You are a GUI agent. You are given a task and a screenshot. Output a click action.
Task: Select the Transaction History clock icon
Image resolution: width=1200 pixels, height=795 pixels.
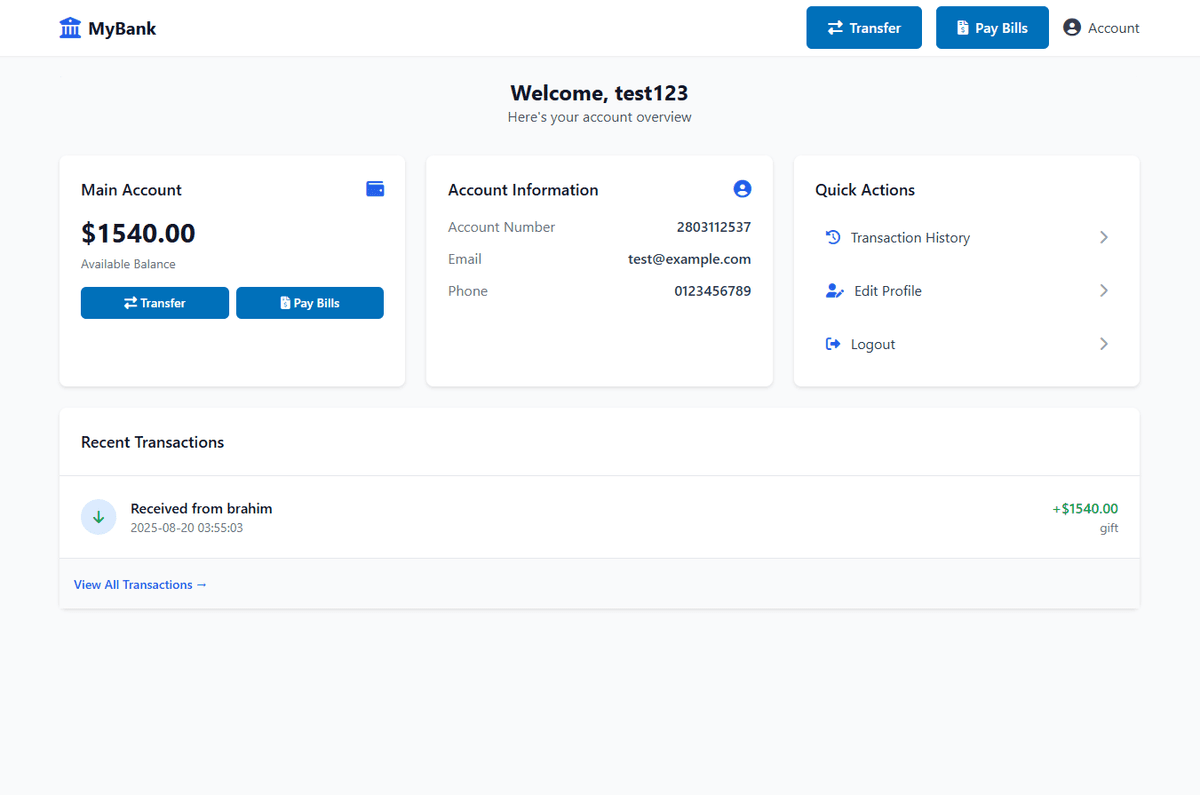(833, 237)
